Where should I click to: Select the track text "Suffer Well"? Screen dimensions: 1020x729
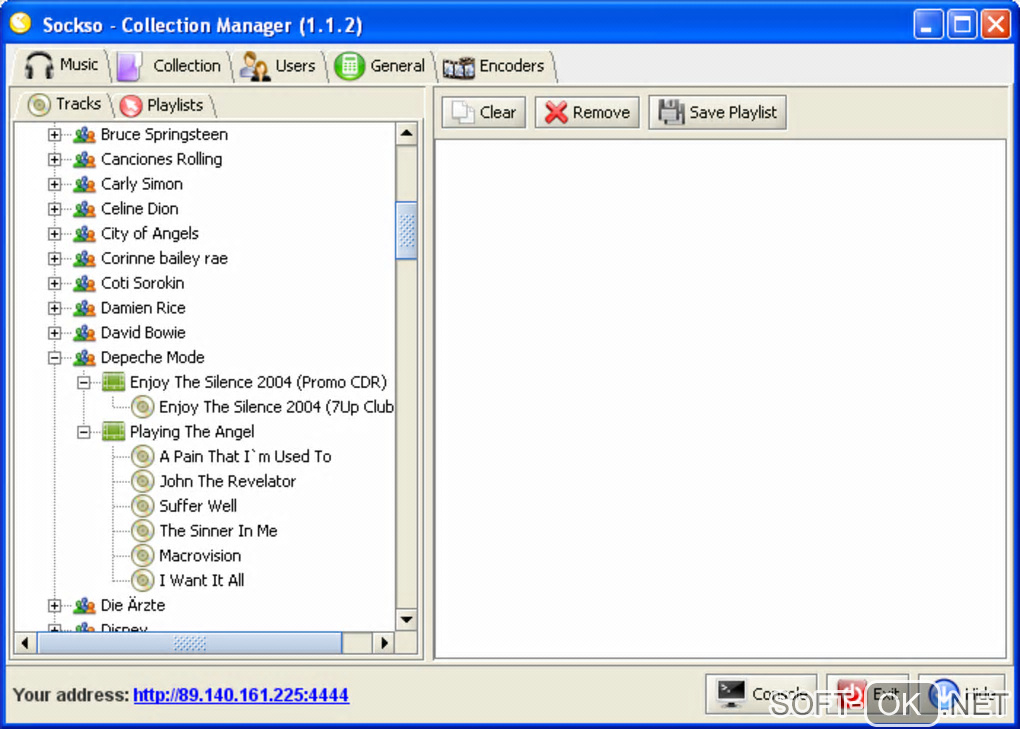click(x=198, y=506)
